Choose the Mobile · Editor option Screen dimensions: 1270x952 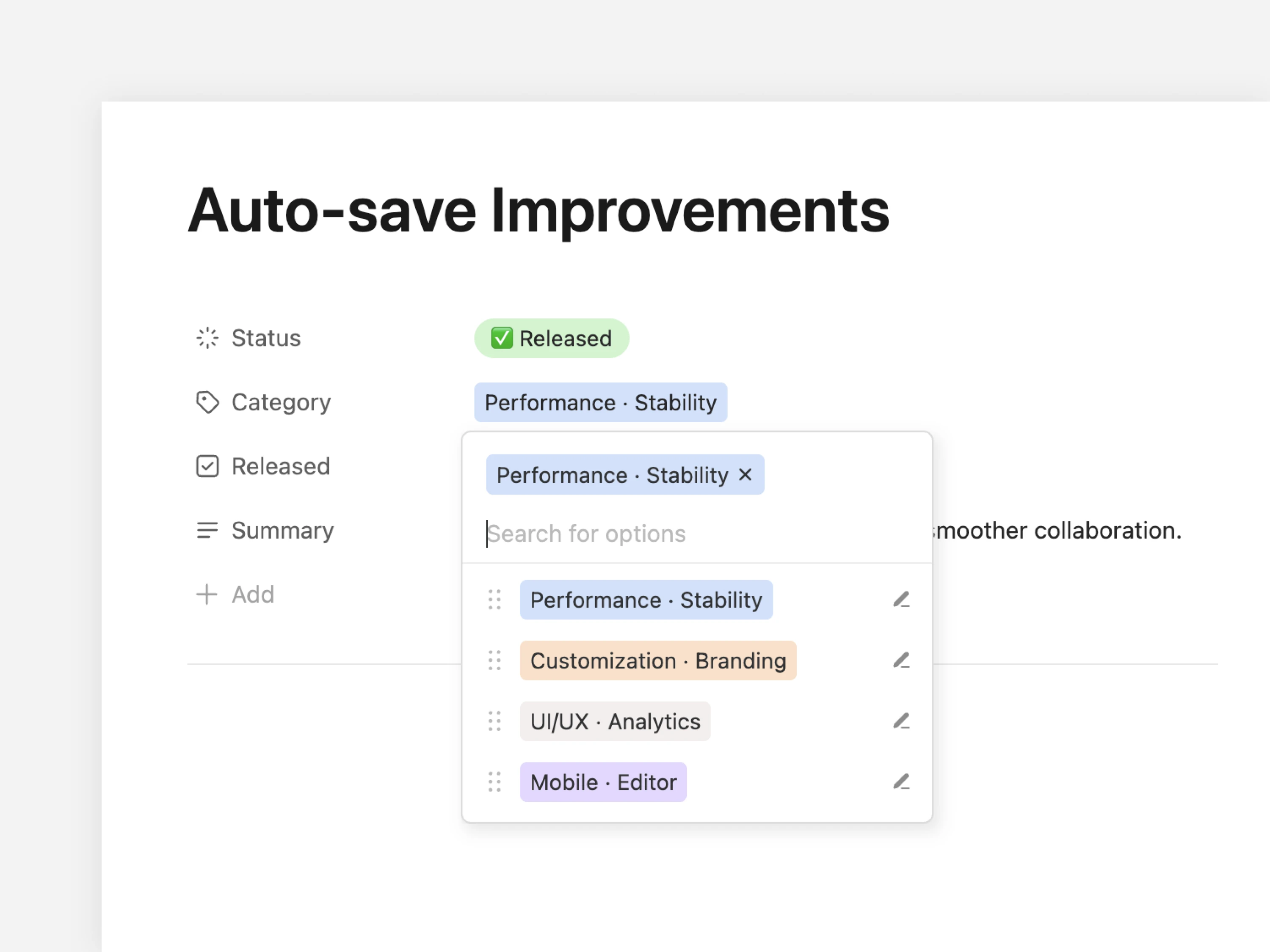point(603,782)
